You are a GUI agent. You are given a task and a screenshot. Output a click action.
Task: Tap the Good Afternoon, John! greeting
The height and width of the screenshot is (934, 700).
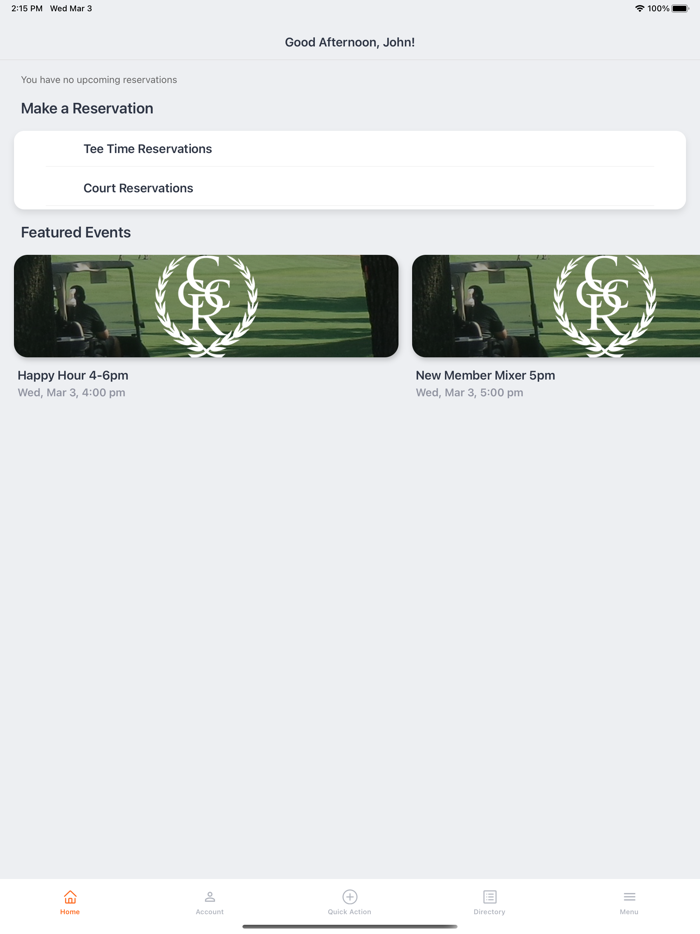click(x=350, y=42)
